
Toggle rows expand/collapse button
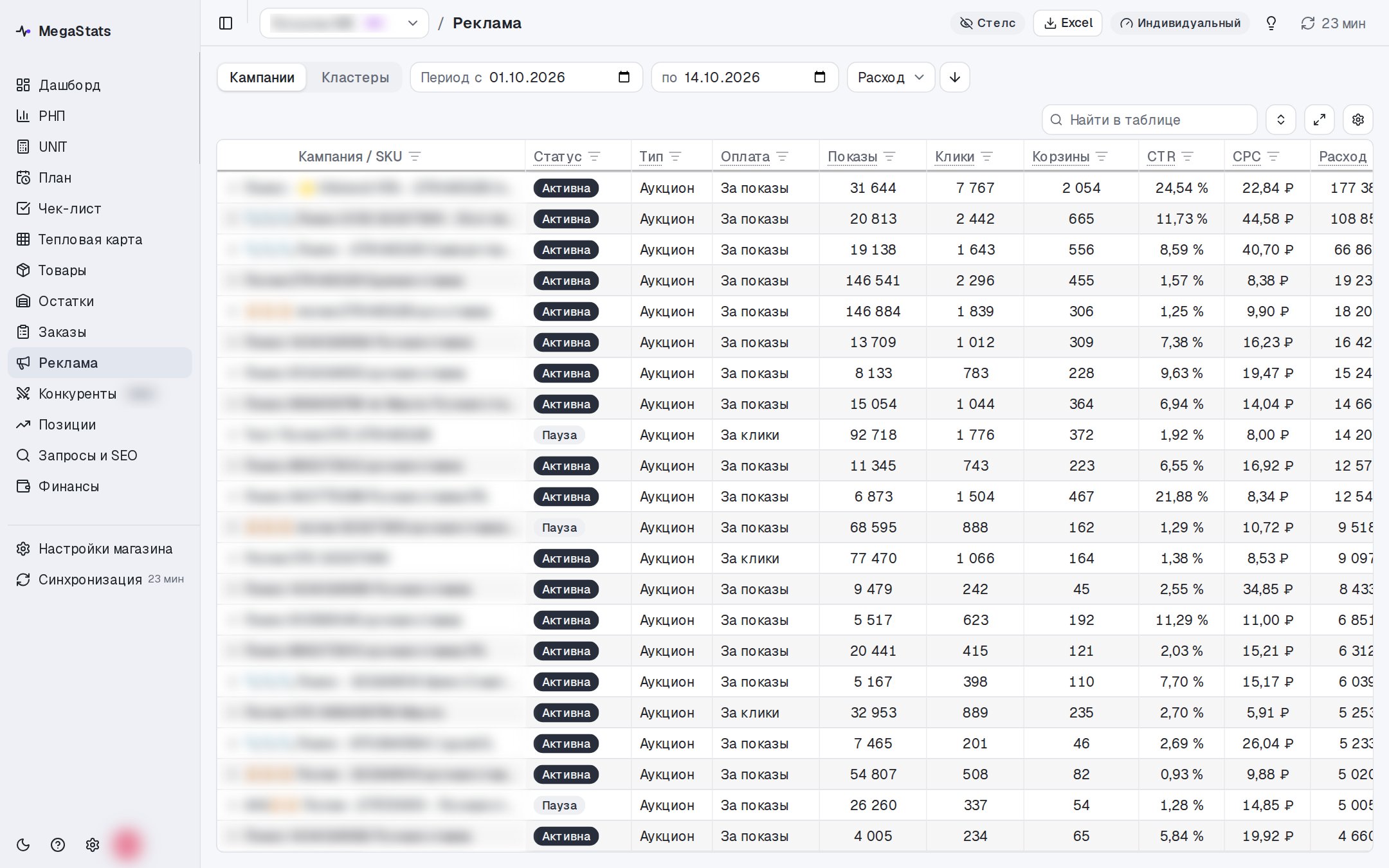1281,120
